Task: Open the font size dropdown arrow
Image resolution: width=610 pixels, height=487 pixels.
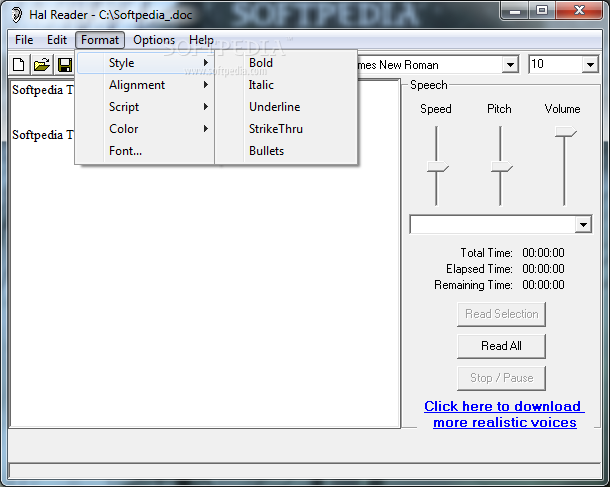Action: [590, 65]
